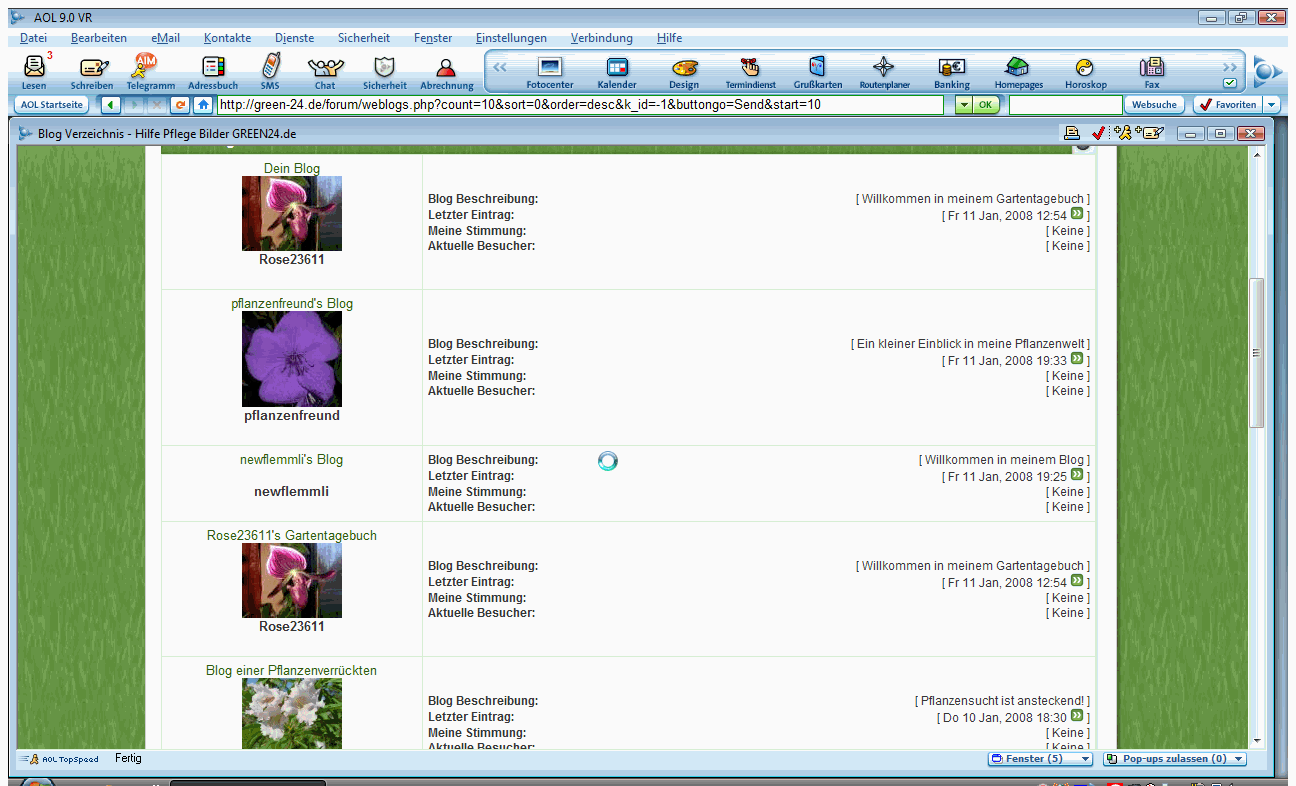This screenshot has width=1296, height=786.
Task: Open newflemmli's Blog link
Action: coord(292,460)
